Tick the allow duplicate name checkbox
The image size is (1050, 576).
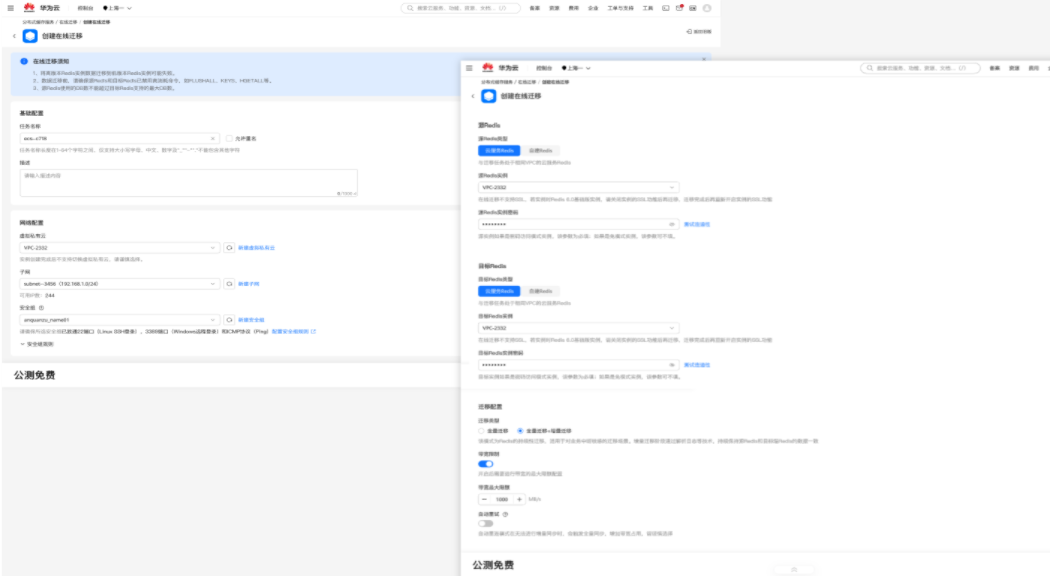pyautogui.click(x=229, y=139)
